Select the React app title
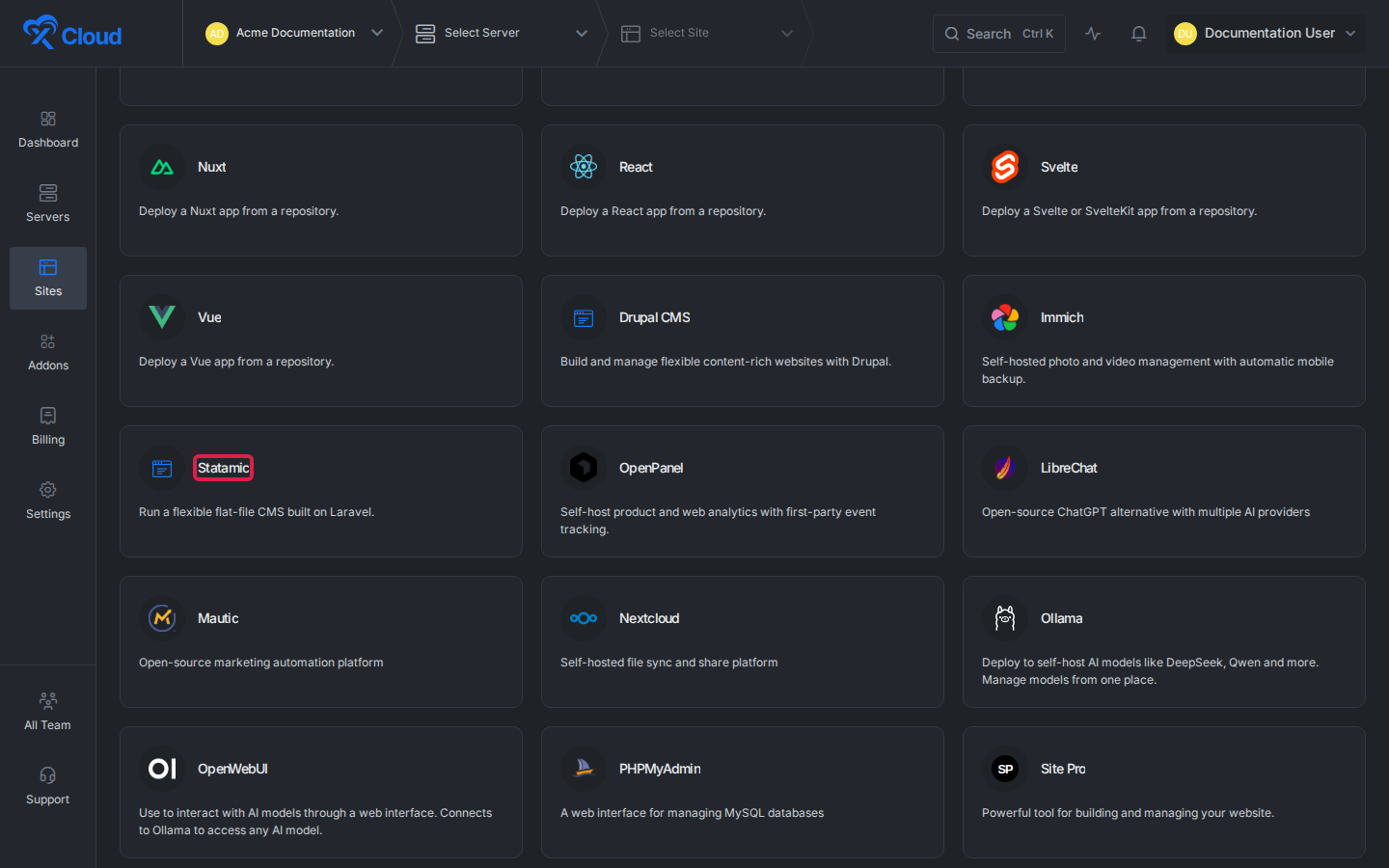The height and width of the screenshot is (868, 1389). click(x=636, y=167)
